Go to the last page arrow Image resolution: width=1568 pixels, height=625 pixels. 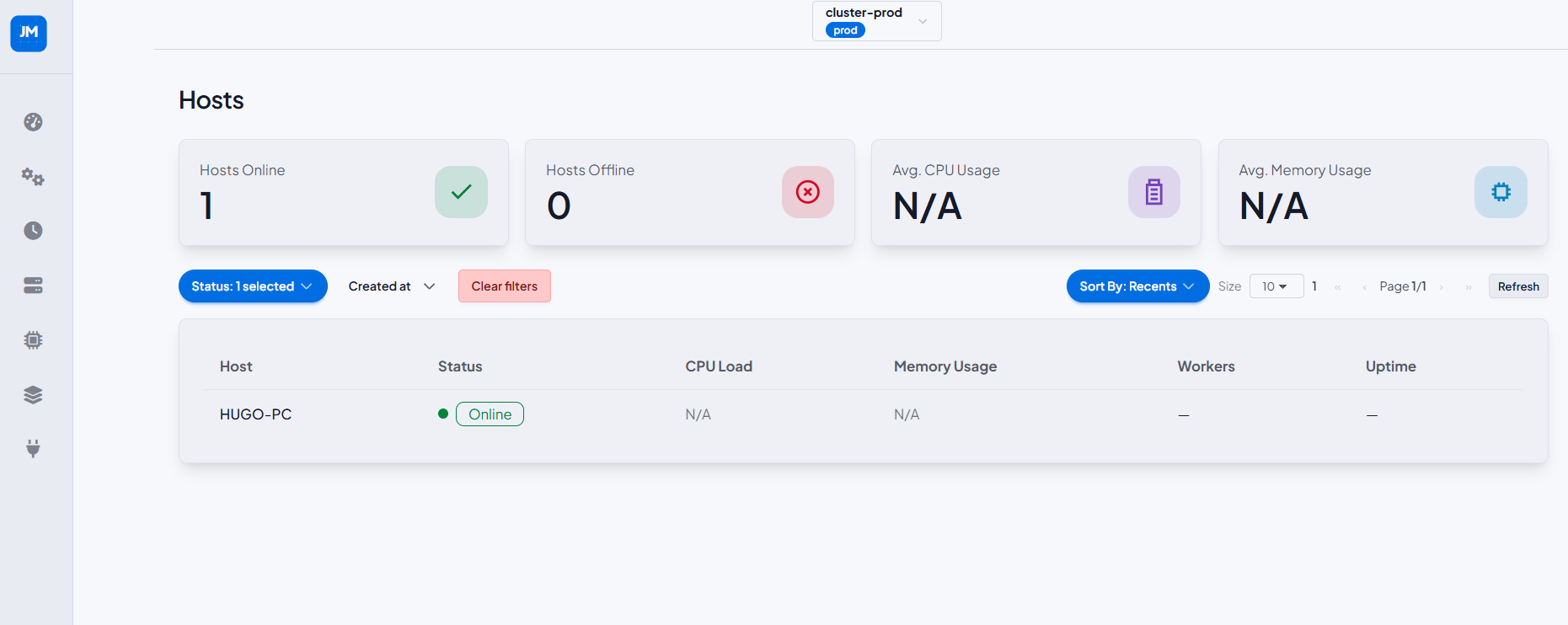(1469, 287)
